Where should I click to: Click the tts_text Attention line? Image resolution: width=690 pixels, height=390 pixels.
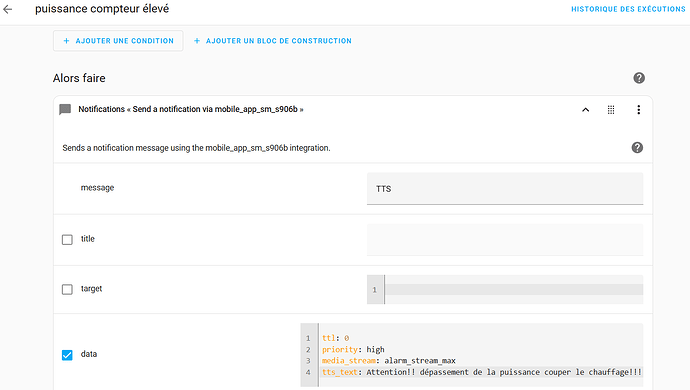[481, 372]
